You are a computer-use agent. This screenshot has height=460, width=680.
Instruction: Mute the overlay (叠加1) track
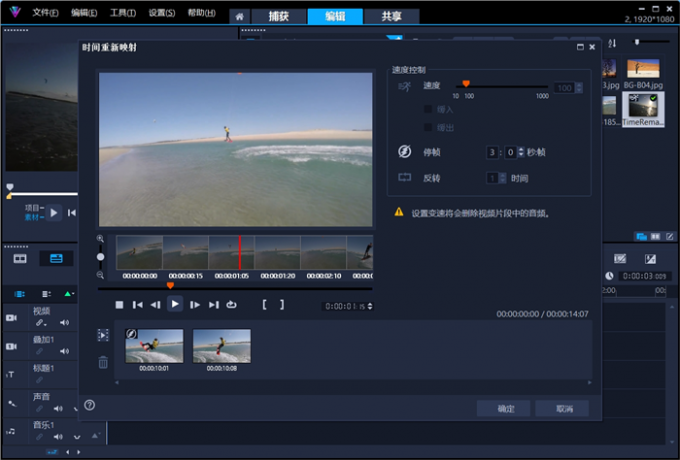pos(64,351)
